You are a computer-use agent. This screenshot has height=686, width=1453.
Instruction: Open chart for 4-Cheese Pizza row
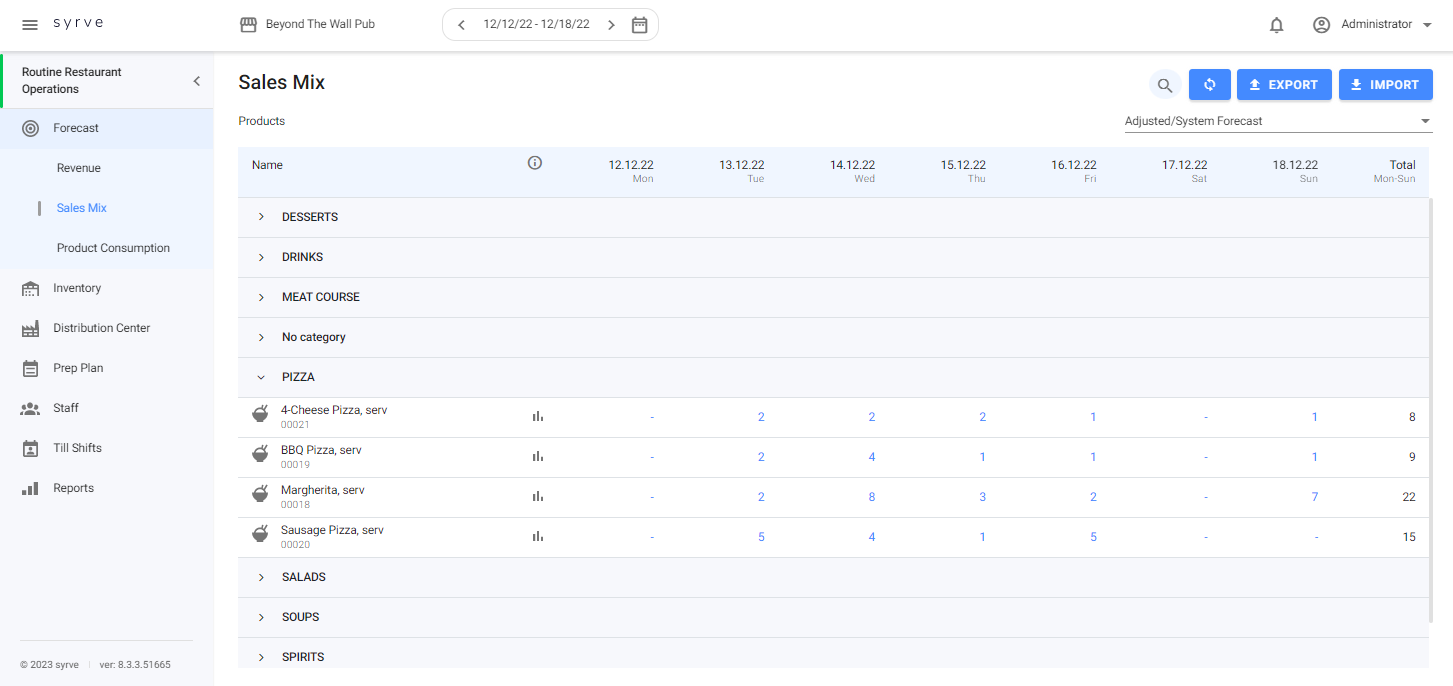(x=537, y=417)
